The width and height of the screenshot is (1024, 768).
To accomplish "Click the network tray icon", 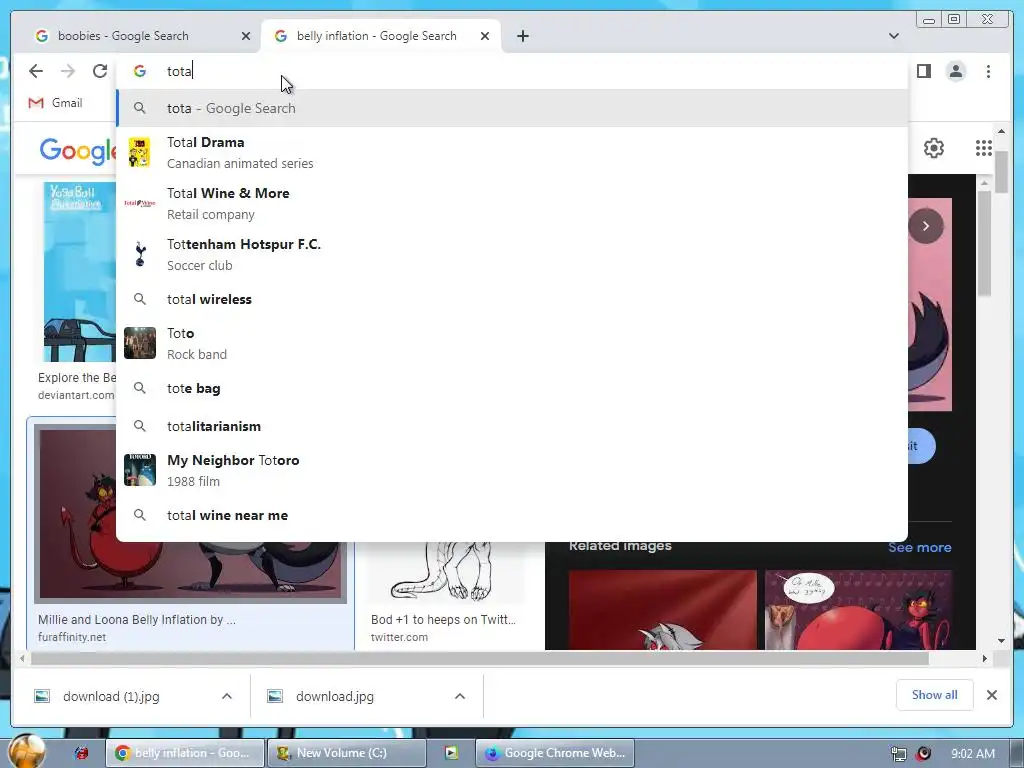I will (x=899, y=754).
